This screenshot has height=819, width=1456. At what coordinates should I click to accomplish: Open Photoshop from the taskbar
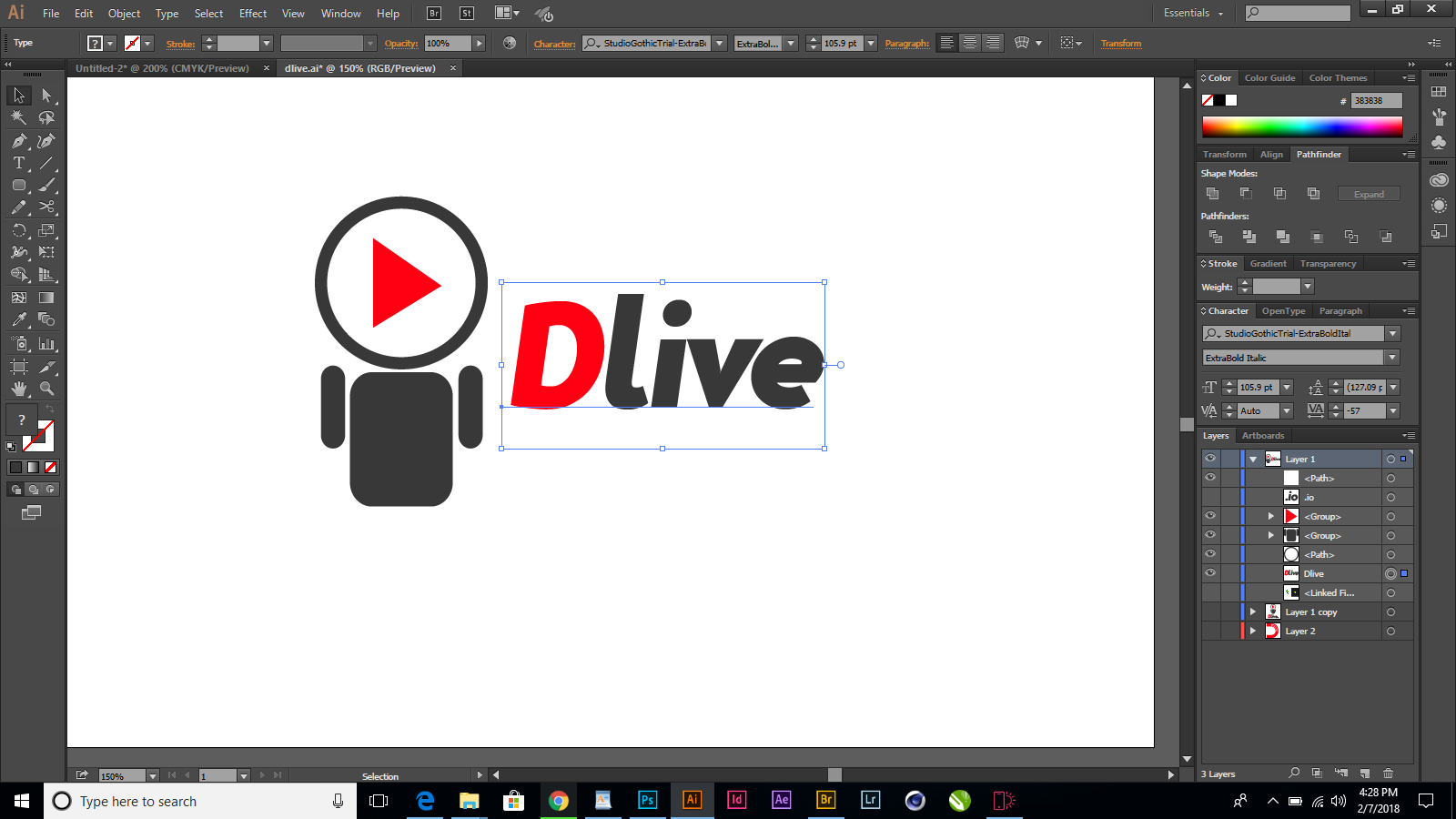click(x=647, y=801)
